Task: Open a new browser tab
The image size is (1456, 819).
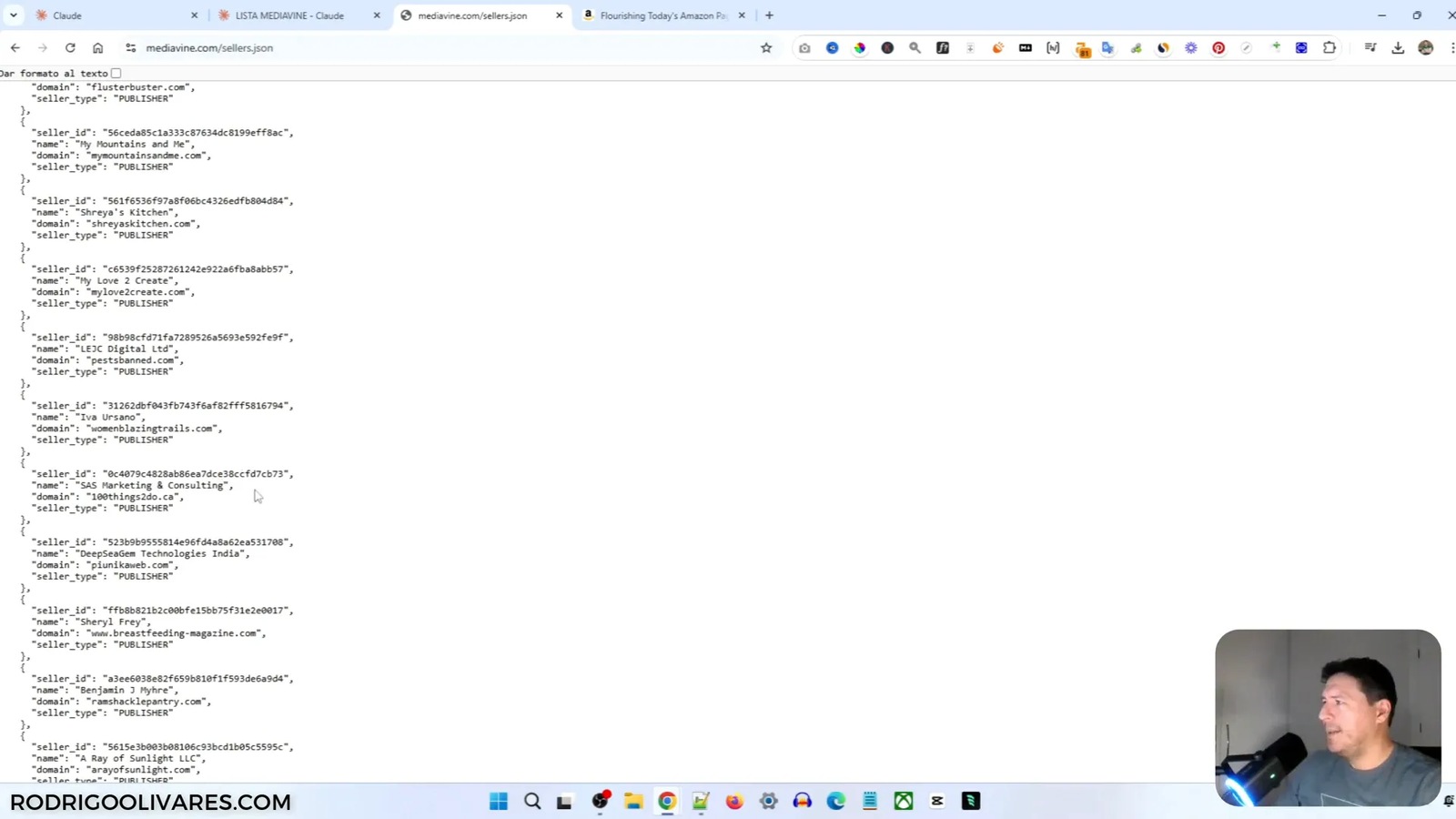Action: pos(769,15)
